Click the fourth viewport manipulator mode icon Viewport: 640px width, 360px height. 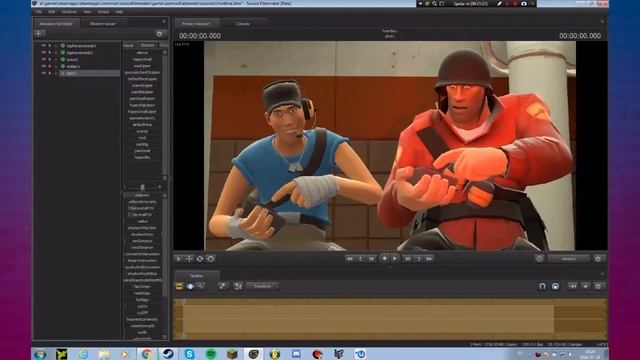pyautogui.click(x=211, y=259)
